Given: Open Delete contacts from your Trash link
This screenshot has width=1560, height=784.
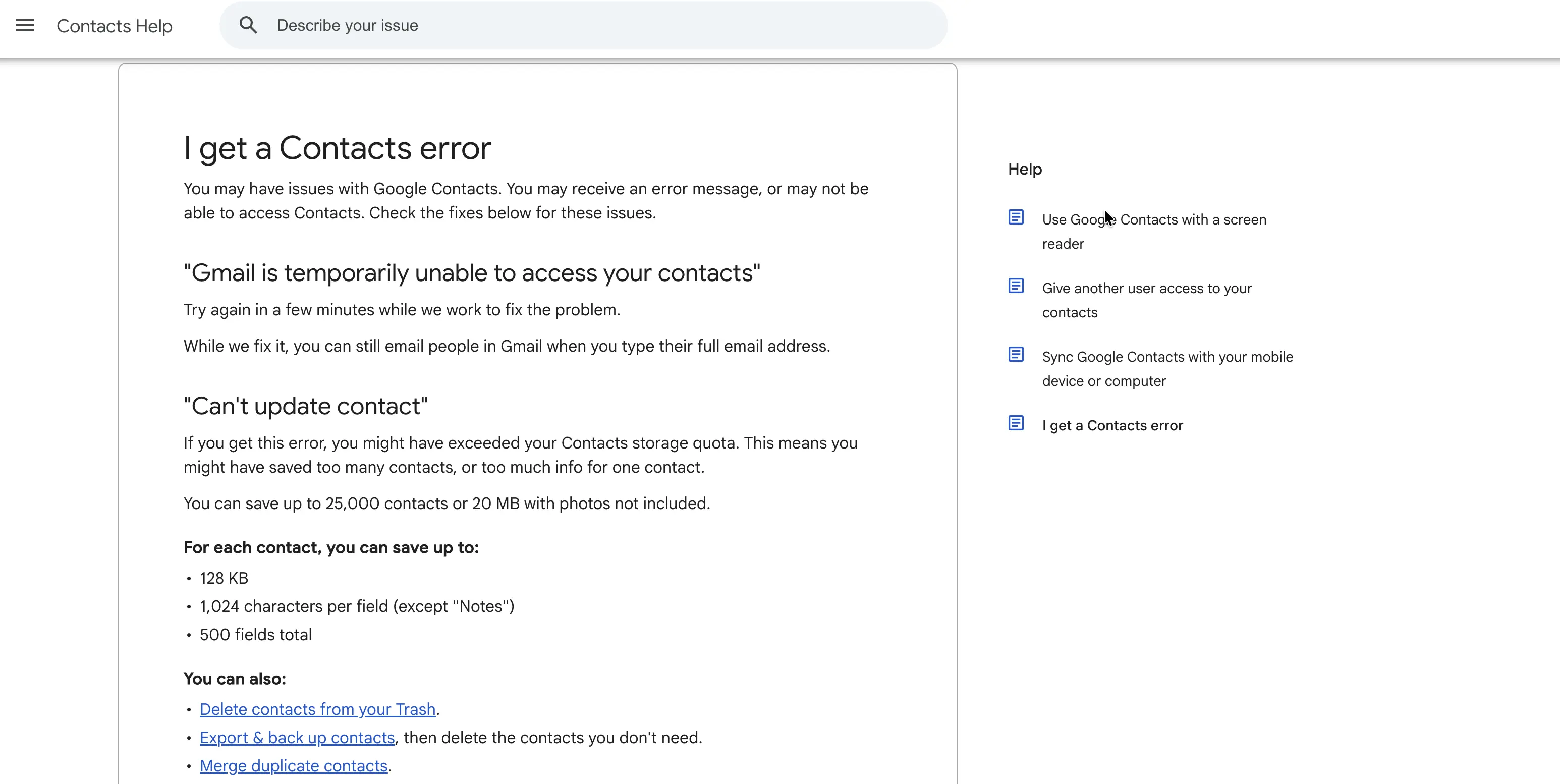Looking at the screenshot, I should (x=317, y=709).
